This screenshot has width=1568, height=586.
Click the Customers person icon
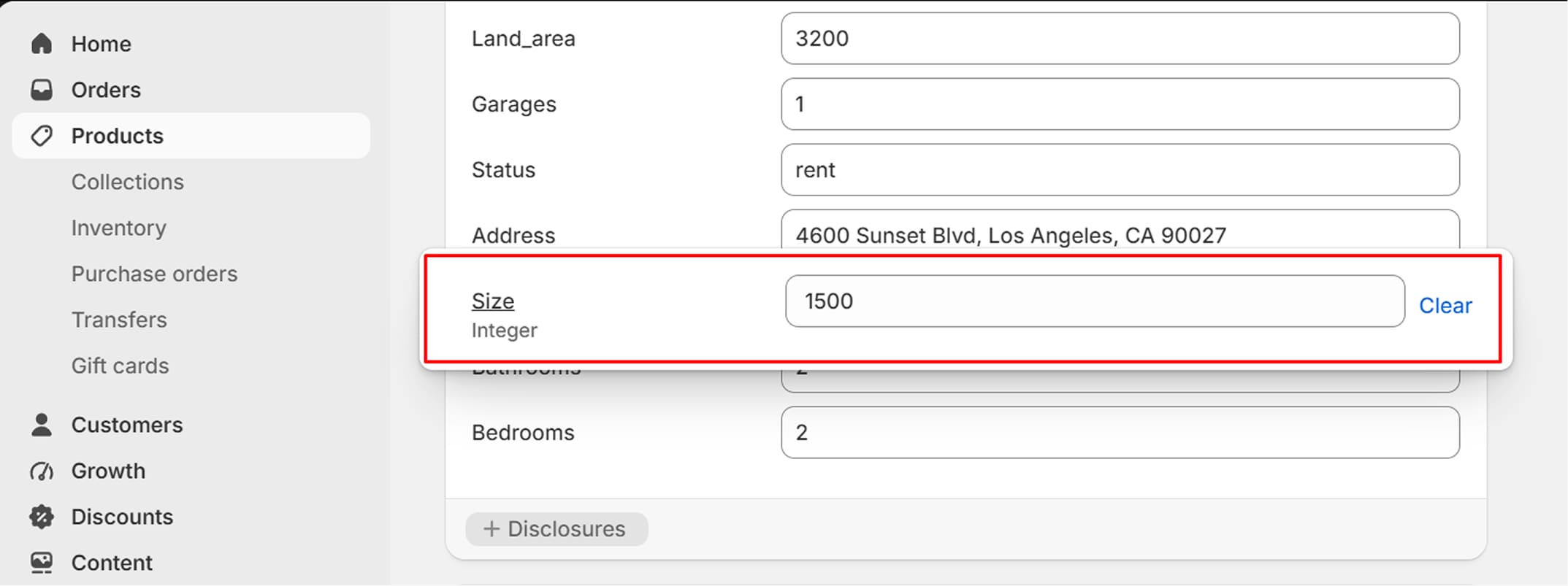pos(42,425)
